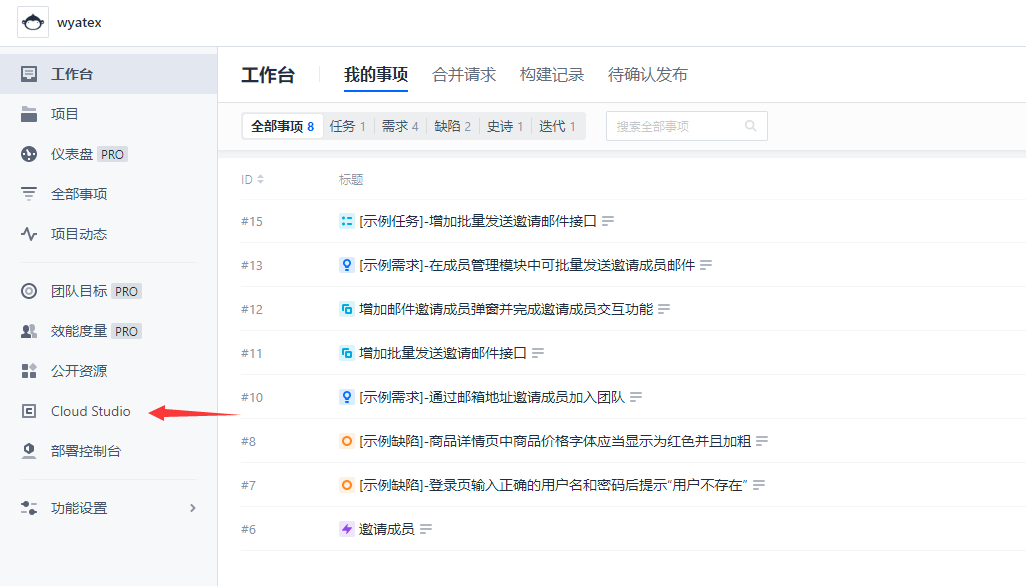Open 公开资源 grid icon
This screenshot has width=1026, height=586.
29,371
